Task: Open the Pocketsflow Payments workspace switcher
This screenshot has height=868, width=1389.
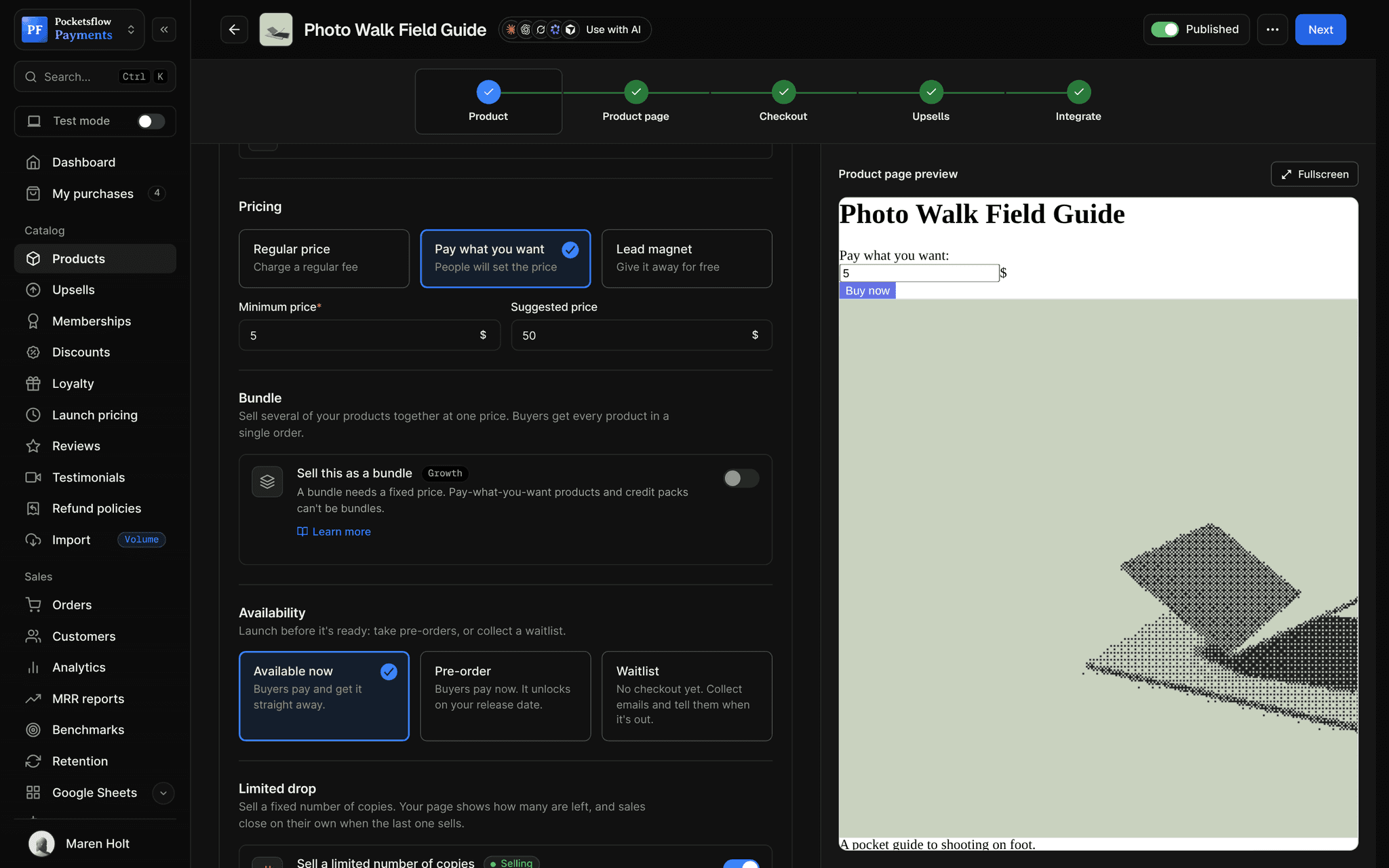Action: point(79,29)
